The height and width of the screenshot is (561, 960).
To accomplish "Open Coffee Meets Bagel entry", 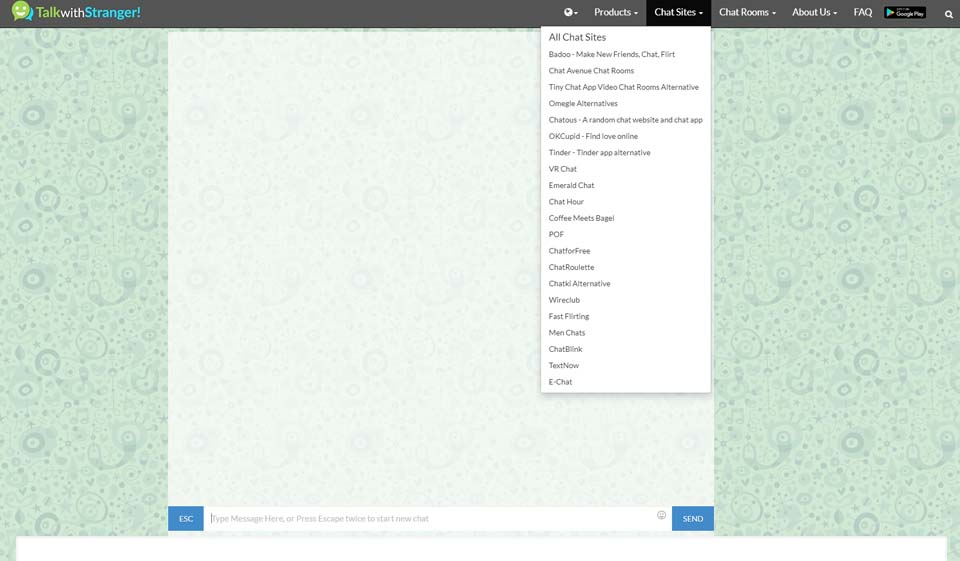I will [x=581, y=218].
